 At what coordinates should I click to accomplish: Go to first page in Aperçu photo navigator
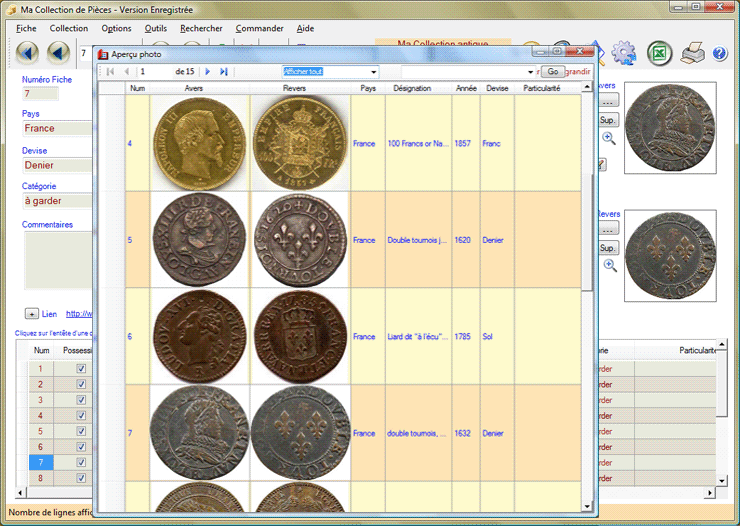coord(110,72)
